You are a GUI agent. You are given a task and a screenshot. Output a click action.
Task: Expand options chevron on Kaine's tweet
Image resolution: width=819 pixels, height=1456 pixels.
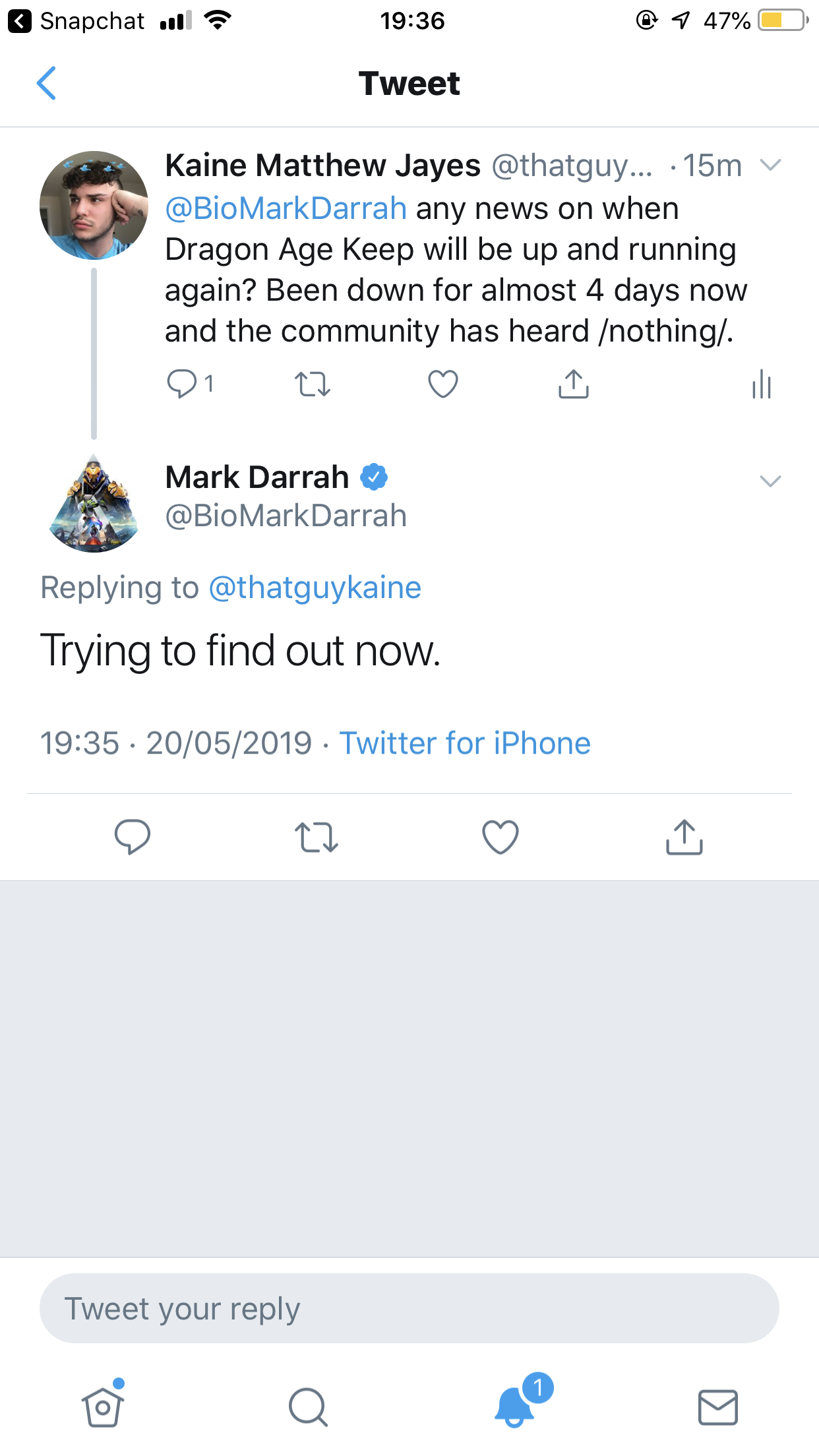(770, 165)
